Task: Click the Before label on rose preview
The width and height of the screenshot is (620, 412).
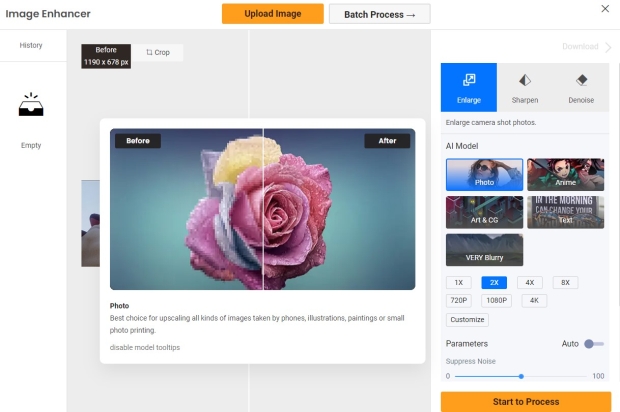Action: tap(138, 141)
